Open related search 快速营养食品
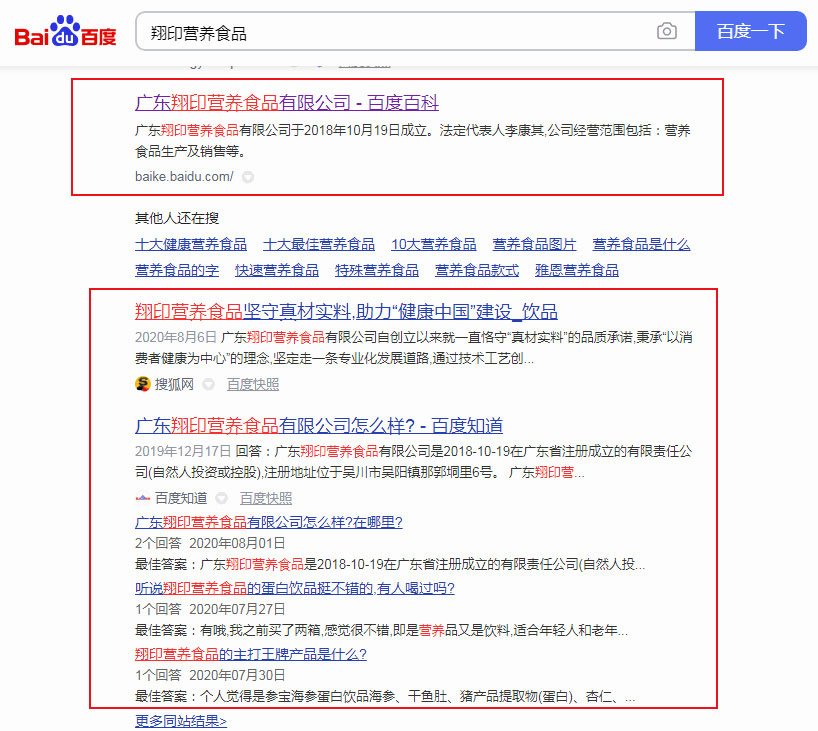The width and height of the screenshot is (818, 731). (x=277, y=270)
